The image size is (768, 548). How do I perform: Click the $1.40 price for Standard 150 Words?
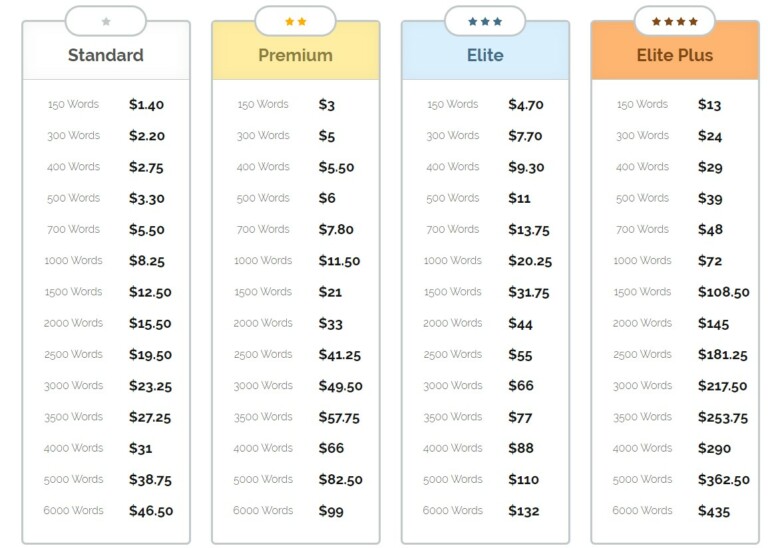[146, 105]
